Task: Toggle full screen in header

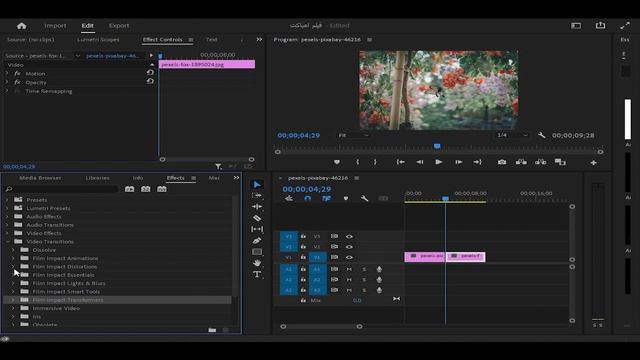Action: click(625, 25)
